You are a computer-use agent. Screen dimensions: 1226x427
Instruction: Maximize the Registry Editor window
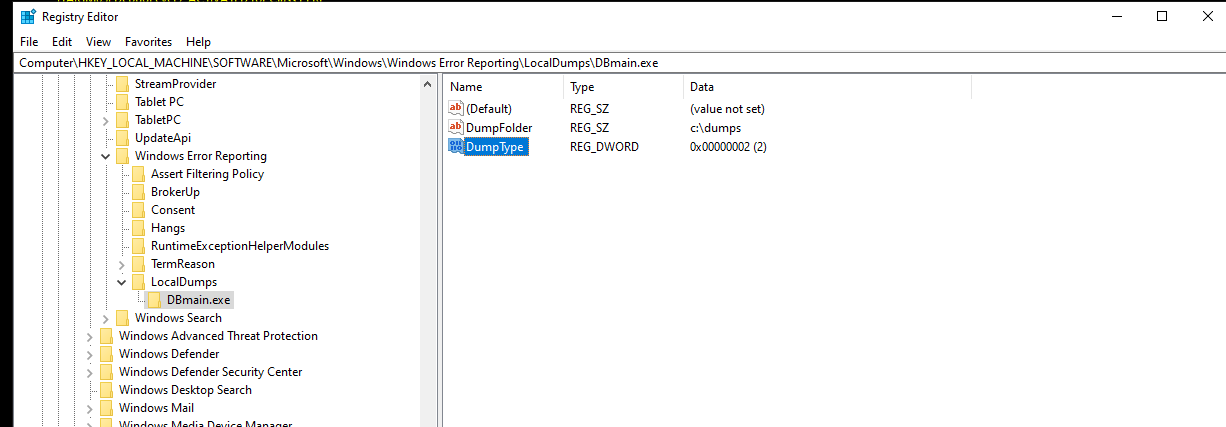pos(1161,16)
